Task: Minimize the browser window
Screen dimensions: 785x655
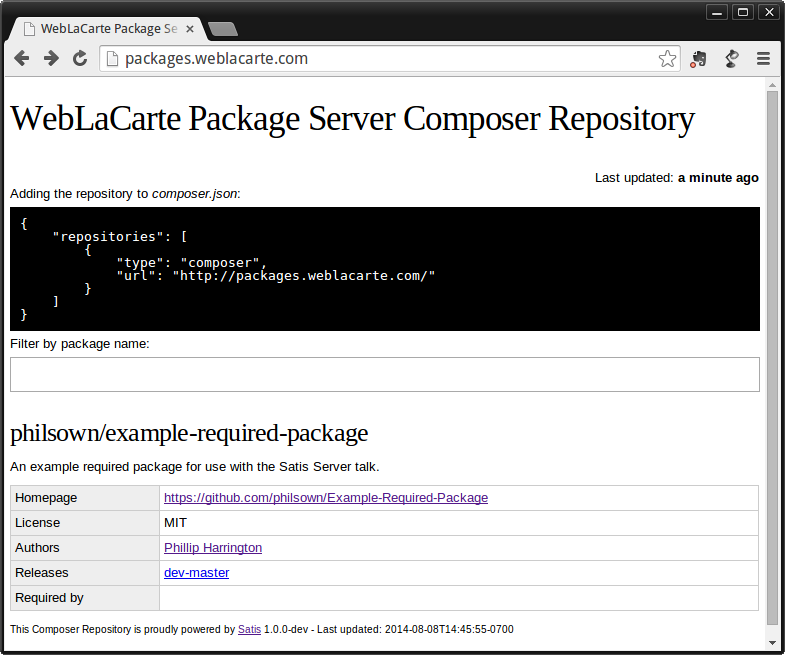Action: point(717,12)
